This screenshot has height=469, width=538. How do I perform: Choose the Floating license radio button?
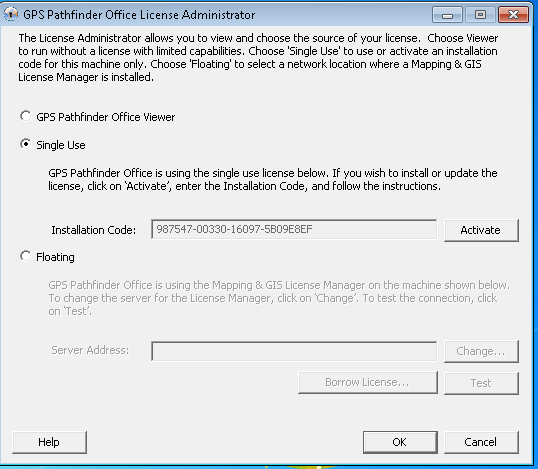click(25, 256)
